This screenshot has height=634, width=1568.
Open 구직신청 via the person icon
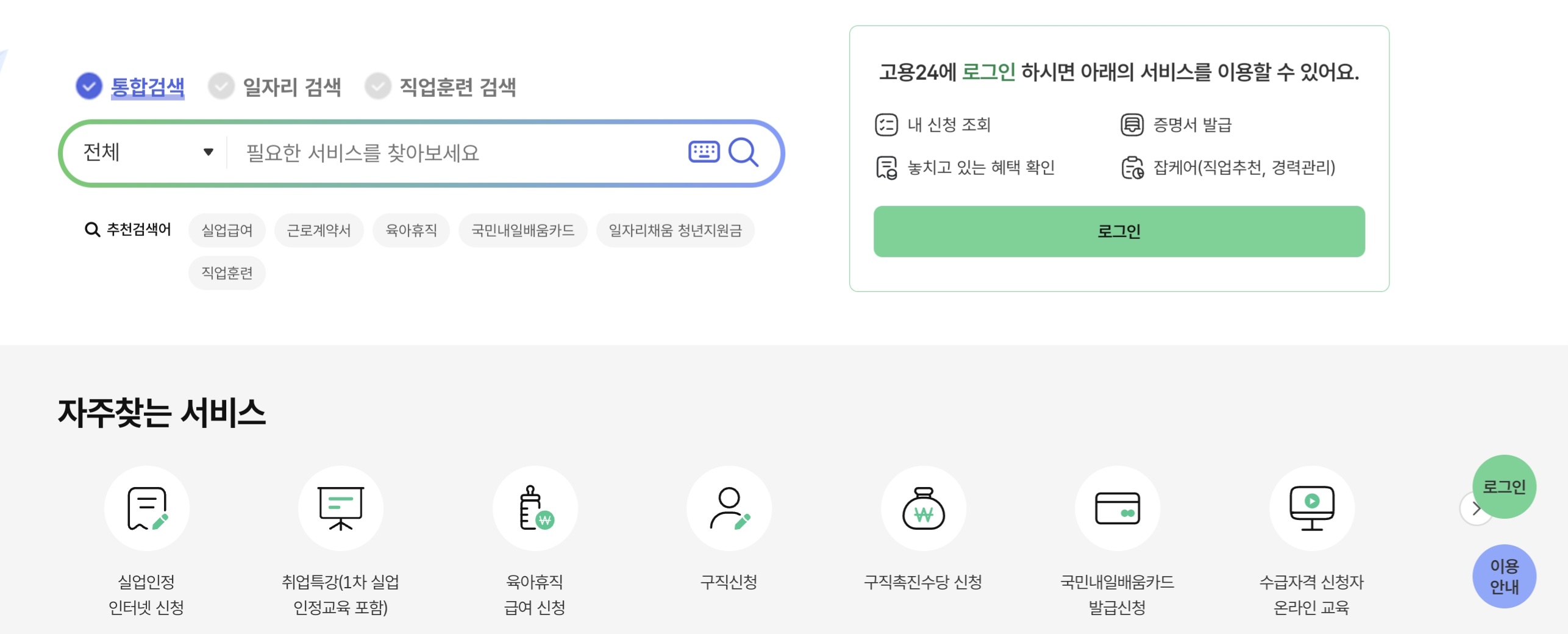click(x=729, y=508)
